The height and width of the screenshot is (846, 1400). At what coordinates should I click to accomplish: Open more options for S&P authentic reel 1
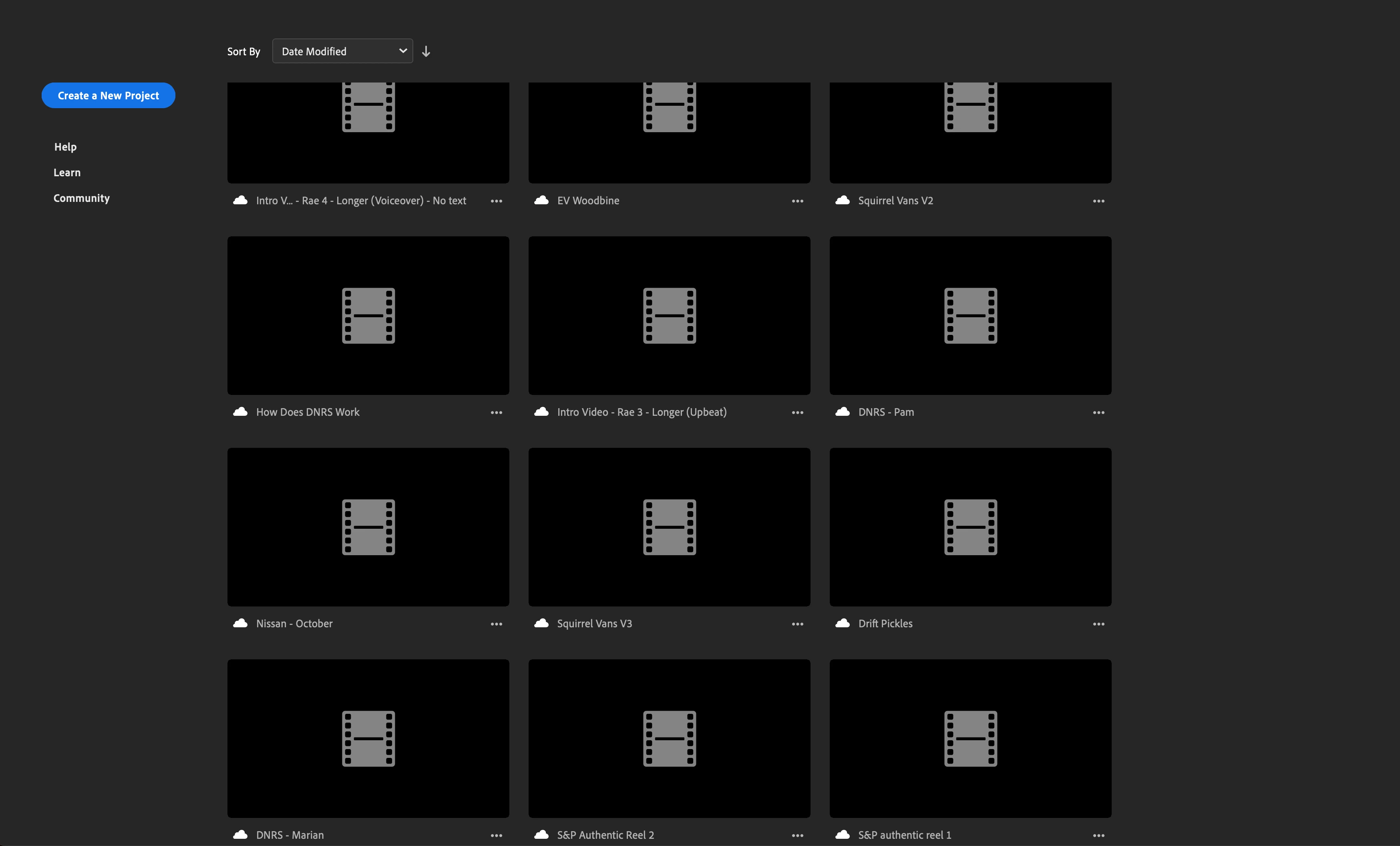point(1098,835)
